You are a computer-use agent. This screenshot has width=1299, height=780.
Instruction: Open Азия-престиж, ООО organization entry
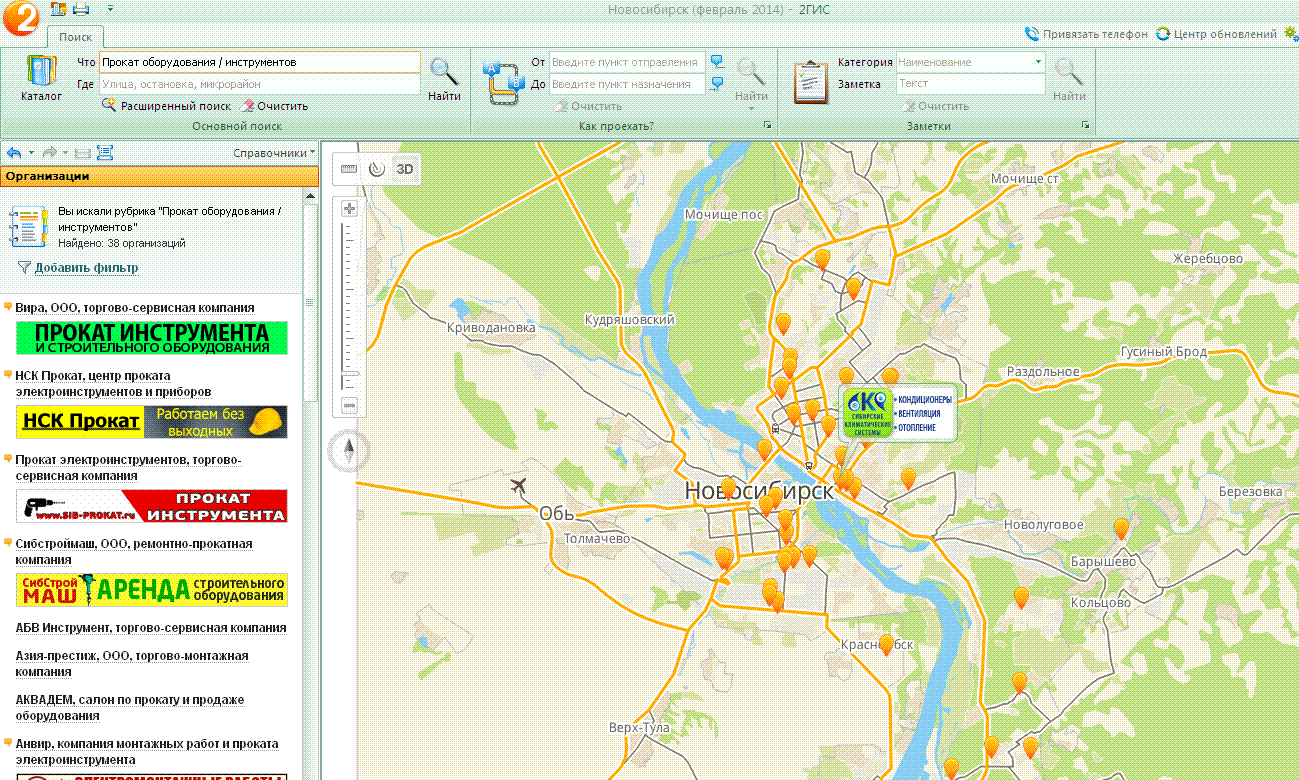tap(132, 664)
